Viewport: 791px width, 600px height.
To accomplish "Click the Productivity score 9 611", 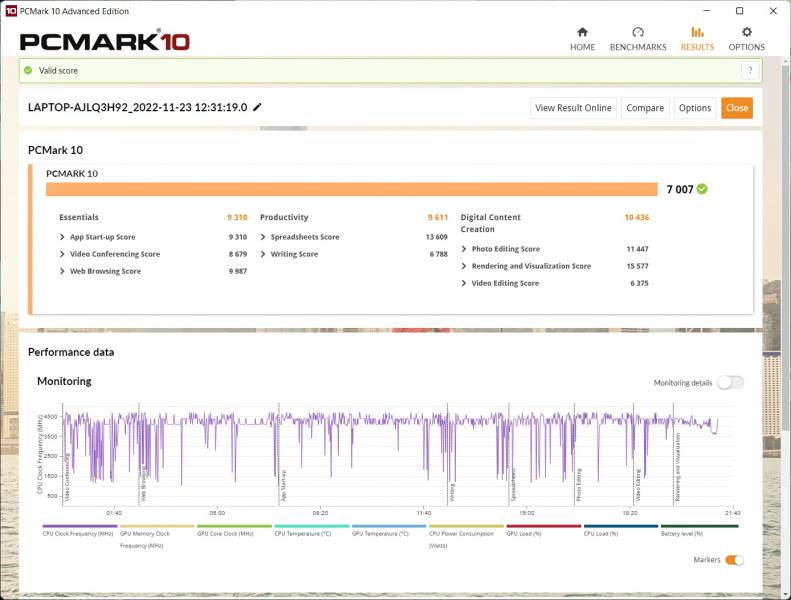I will [x=438, y=217].
